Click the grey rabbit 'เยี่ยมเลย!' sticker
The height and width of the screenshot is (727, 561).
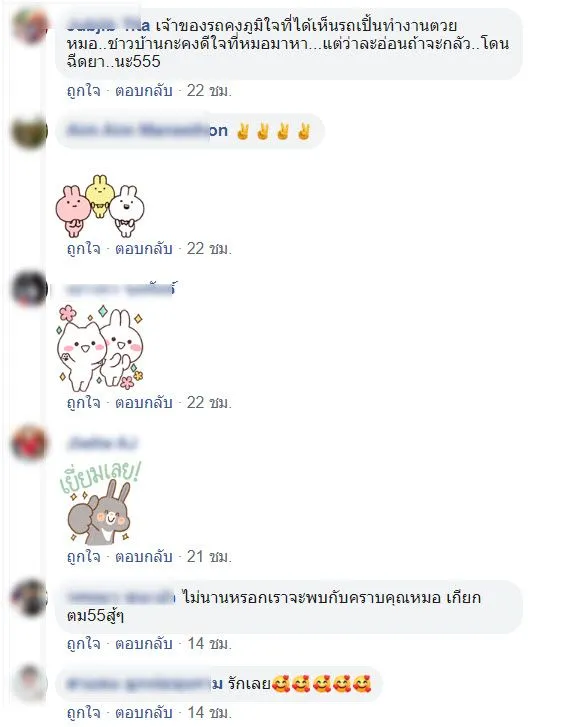point(100,503)
